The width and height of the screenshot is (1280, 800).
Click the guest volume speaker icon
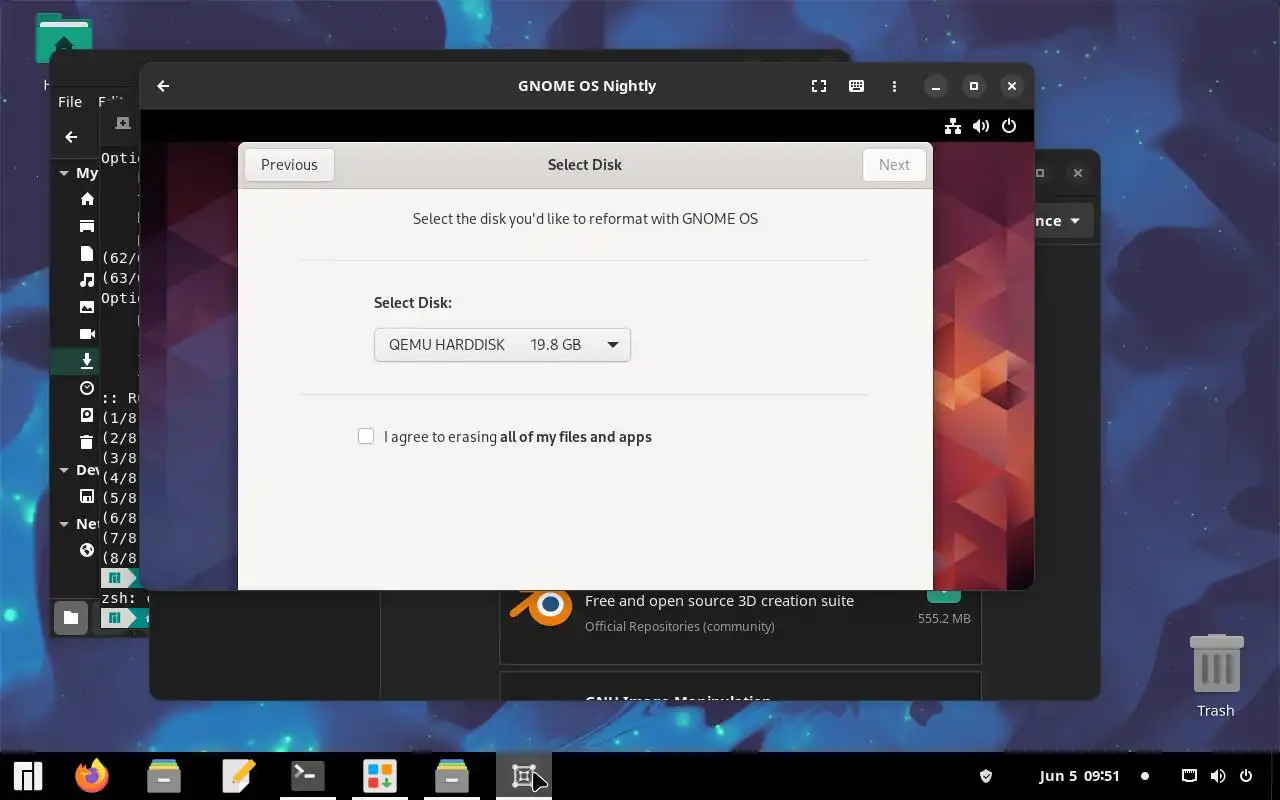click(x=981, y=126)
